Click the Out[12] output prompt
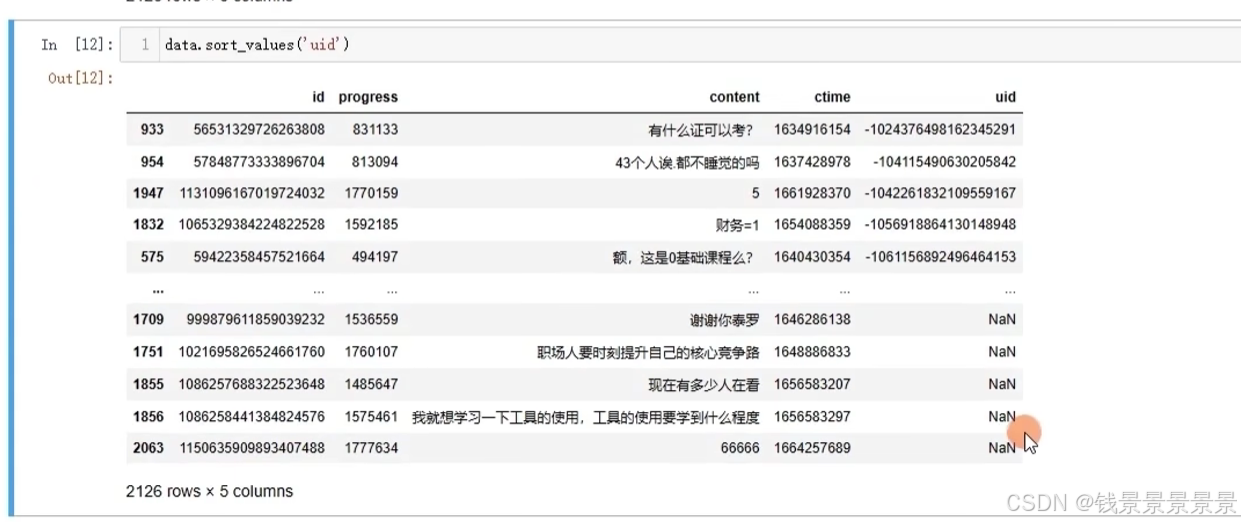1241x522 pixels. 81,78
